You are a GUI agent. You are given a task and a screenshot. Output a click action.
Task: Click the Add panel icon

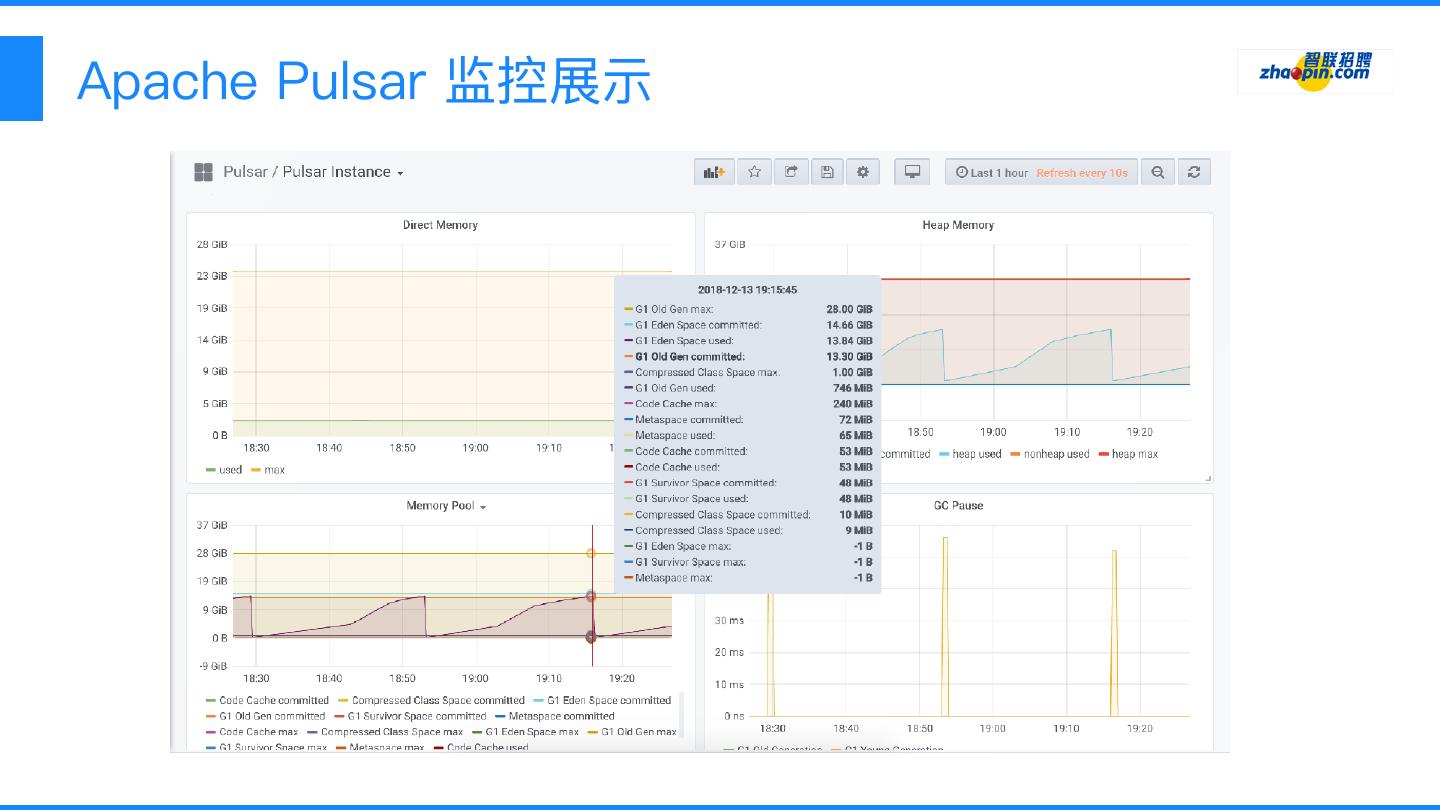[x=714, y=172]
